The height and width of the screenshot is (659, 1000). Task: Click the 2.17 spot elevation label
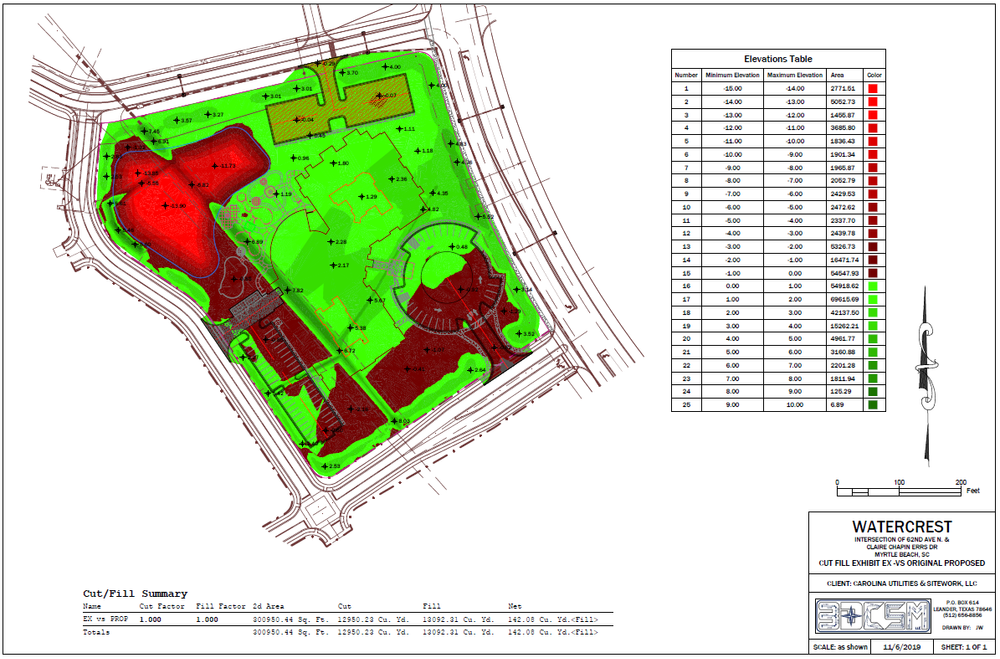coord(342,265)
